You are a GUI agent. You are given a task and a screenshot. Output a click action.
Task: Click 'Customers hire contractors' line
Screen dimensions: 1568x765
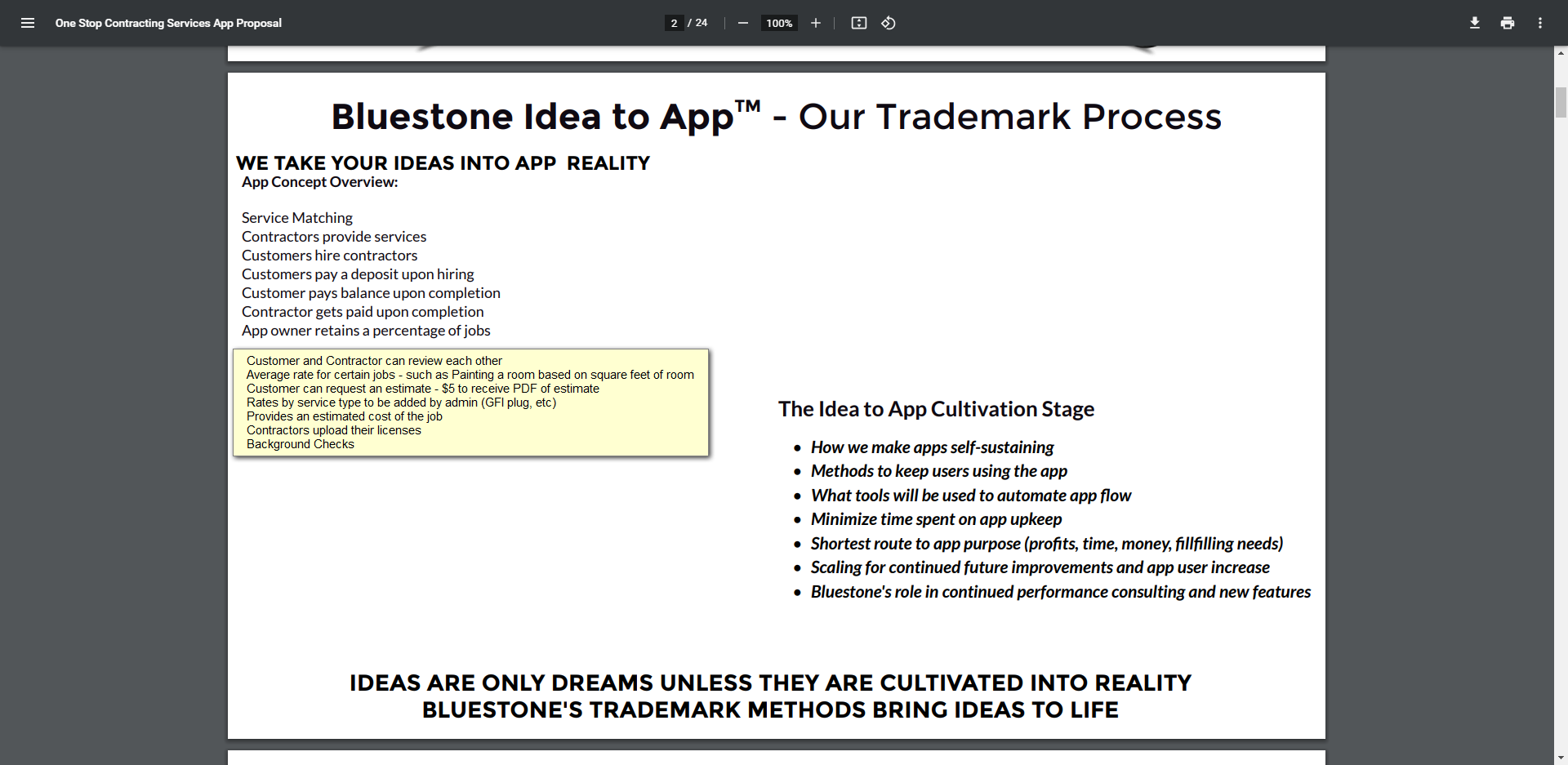point(329,256)
